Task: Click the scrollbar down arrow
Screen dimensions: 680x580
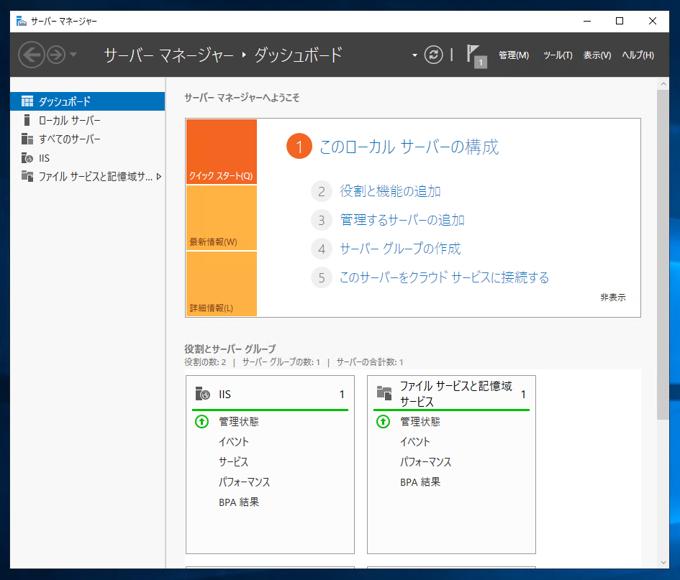Action: coord(663,562)
